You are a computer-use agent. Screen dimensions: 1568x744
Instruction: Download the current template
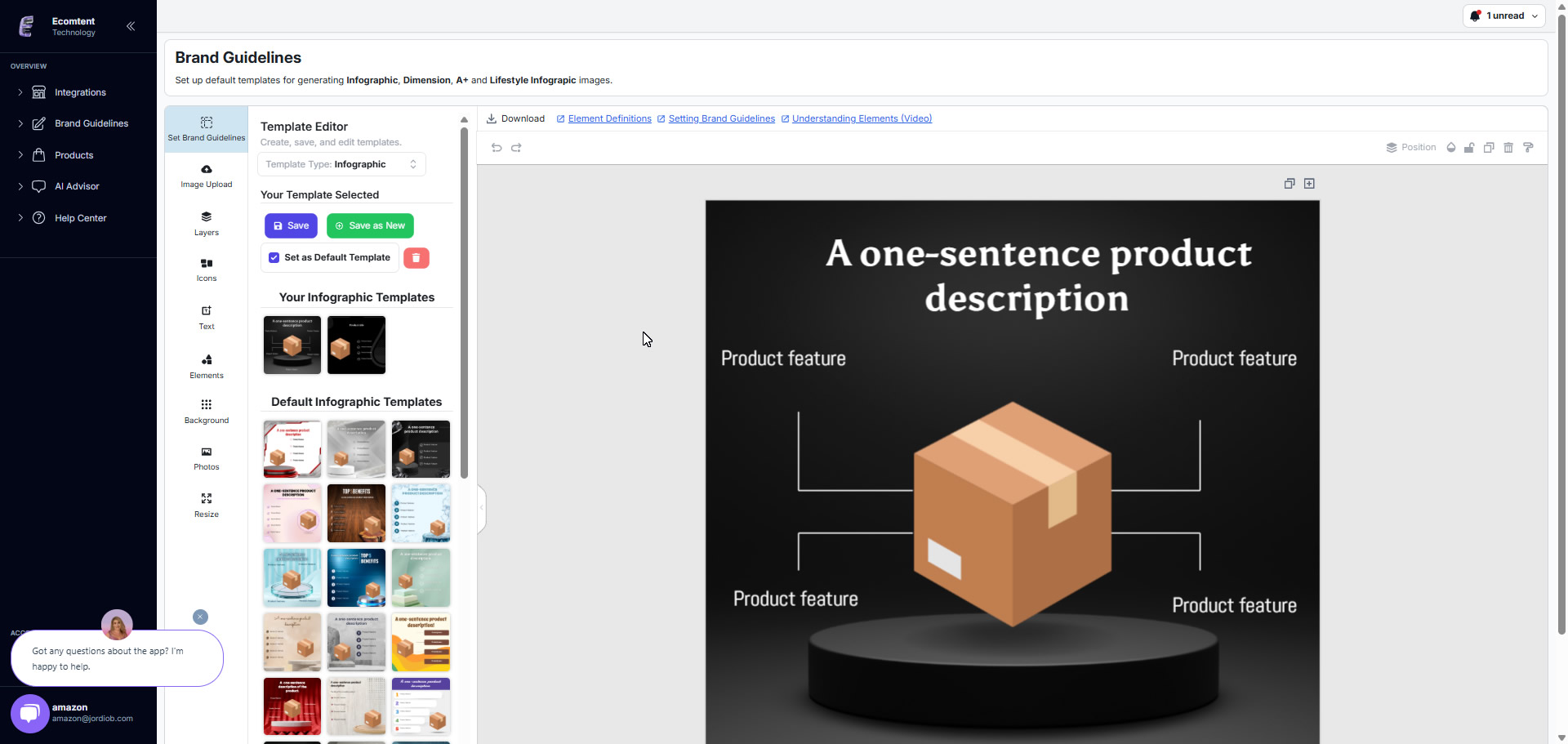[x=515, y=118]
